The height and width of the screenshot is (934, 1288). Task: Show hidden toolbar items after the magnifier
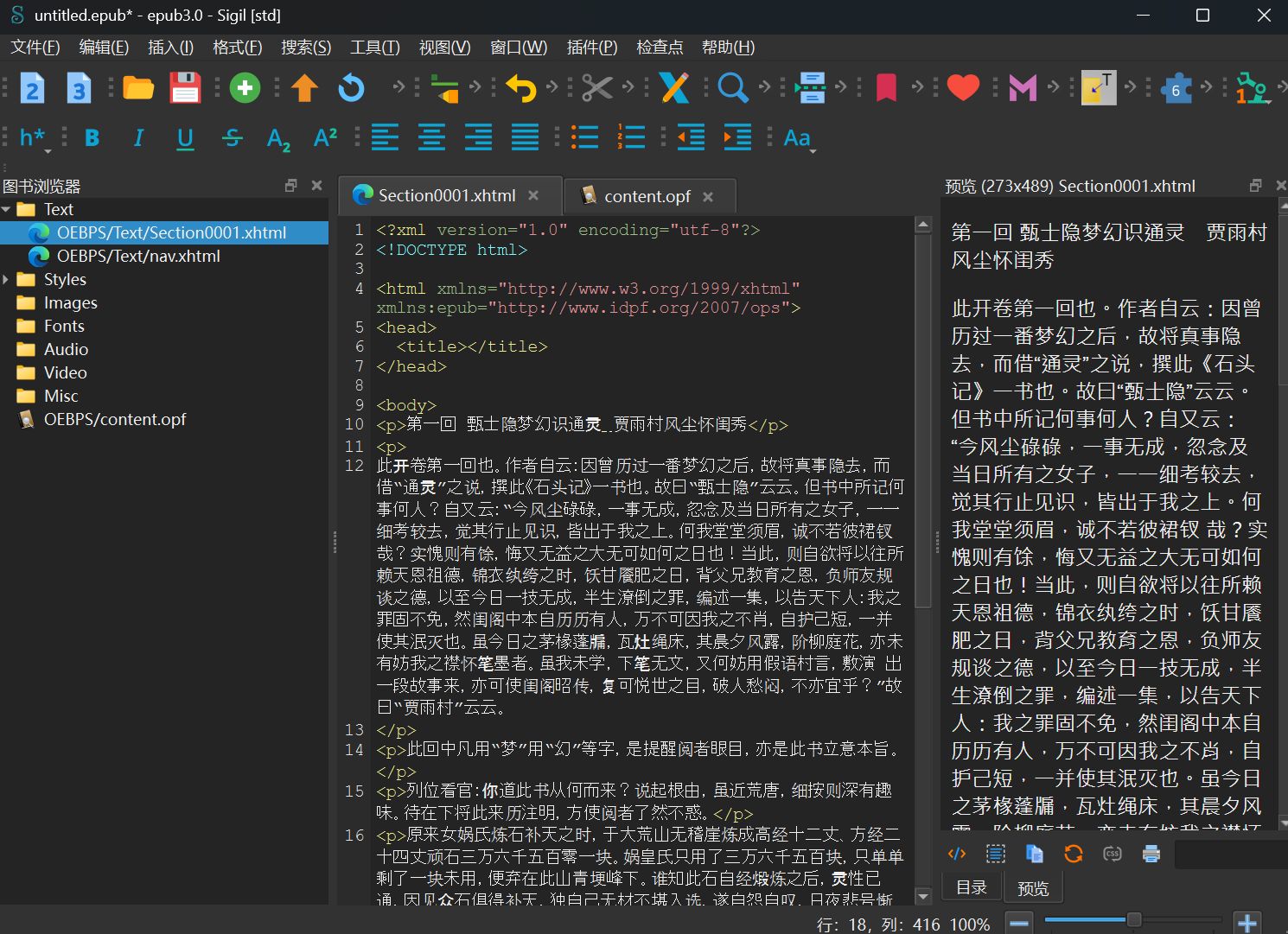click(764, 86)
